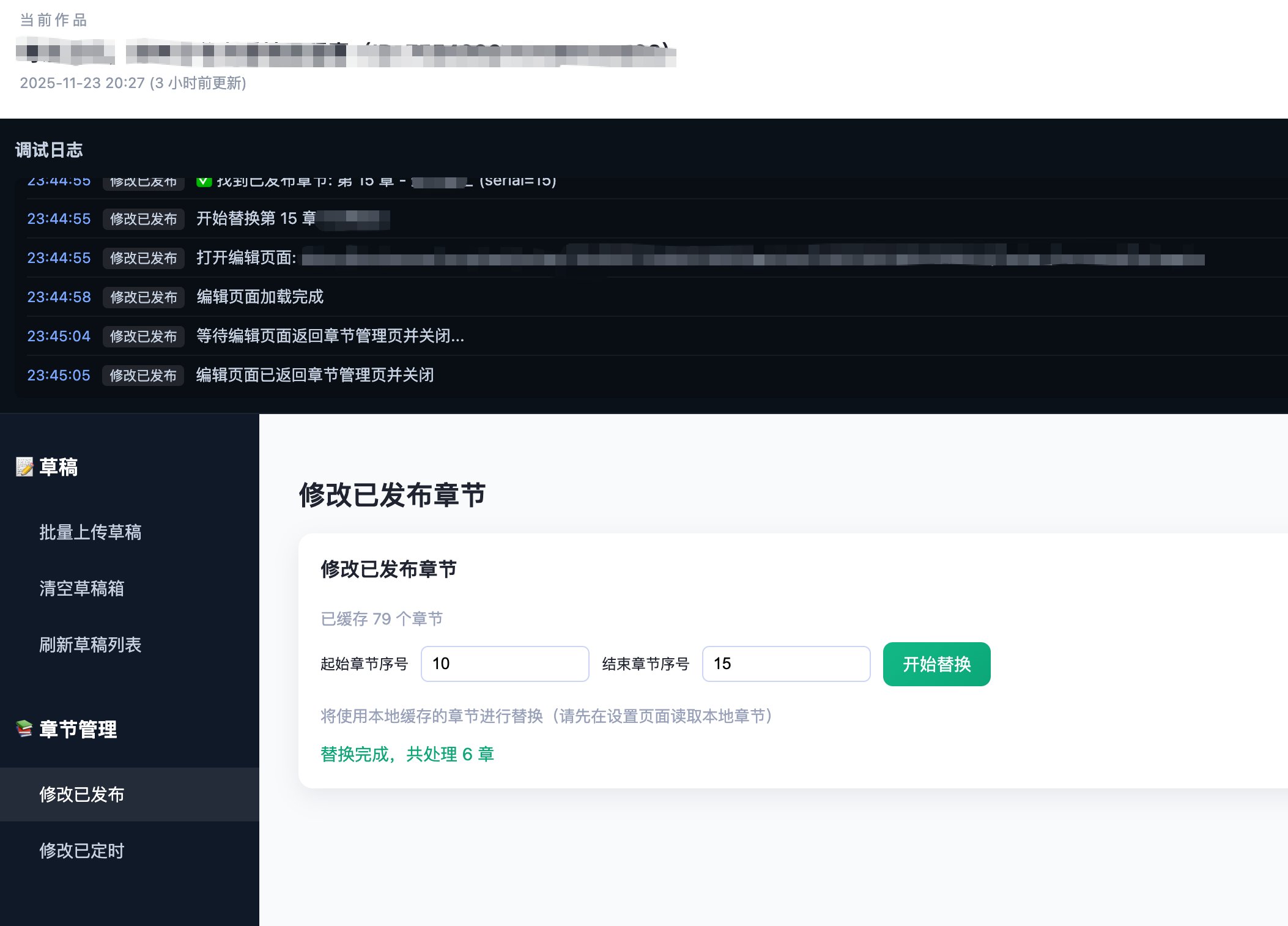Open the 修改已发布 section
The width and height of the screenshot is (1288, 926).
(82, 795)
